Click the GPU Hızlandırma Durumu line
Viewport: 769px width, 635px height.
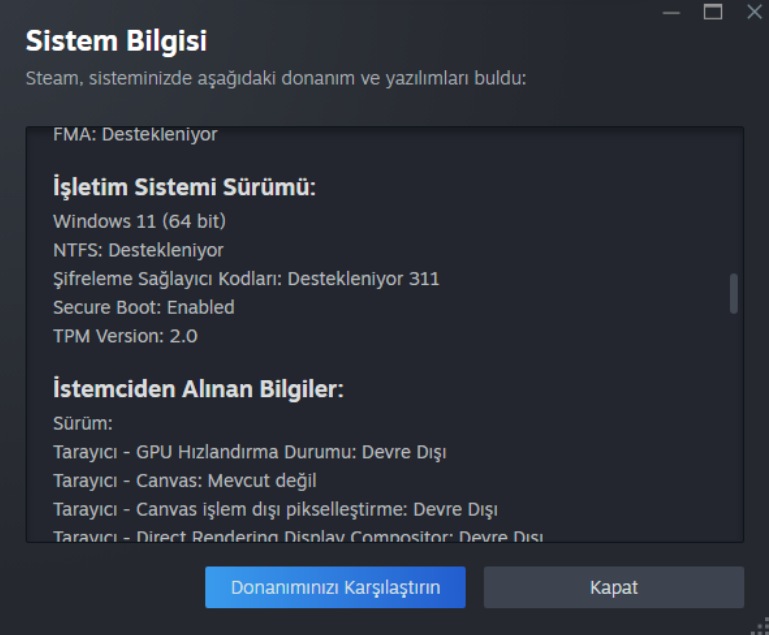point(250,452)
